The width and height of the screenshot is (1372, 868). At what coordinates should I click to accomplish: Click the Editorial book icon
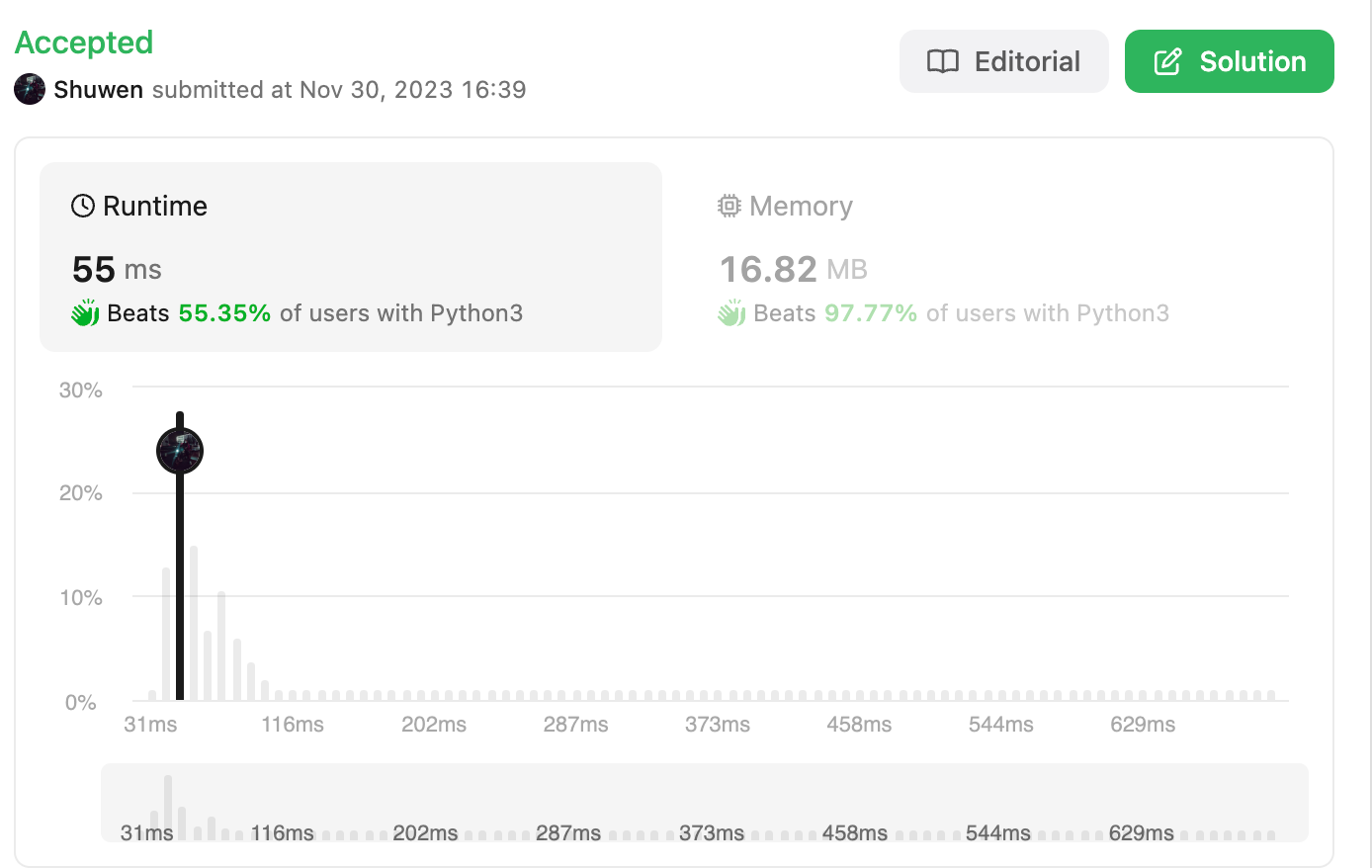[x=942, y=61]
